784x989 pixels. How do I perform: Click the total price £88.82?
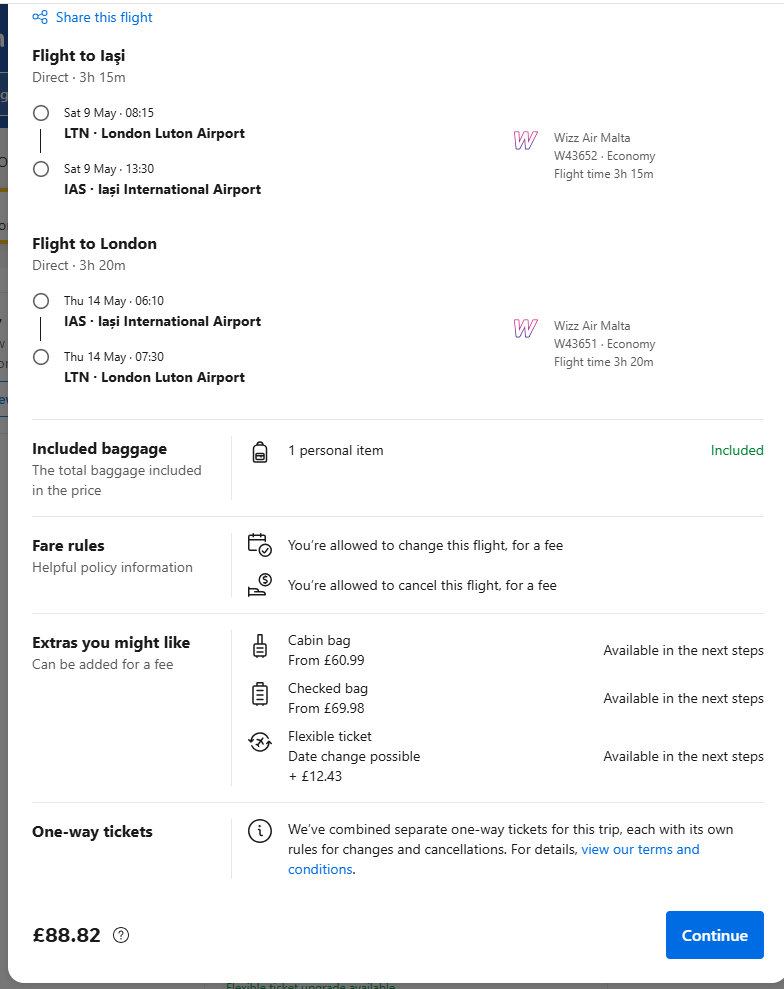66,935
